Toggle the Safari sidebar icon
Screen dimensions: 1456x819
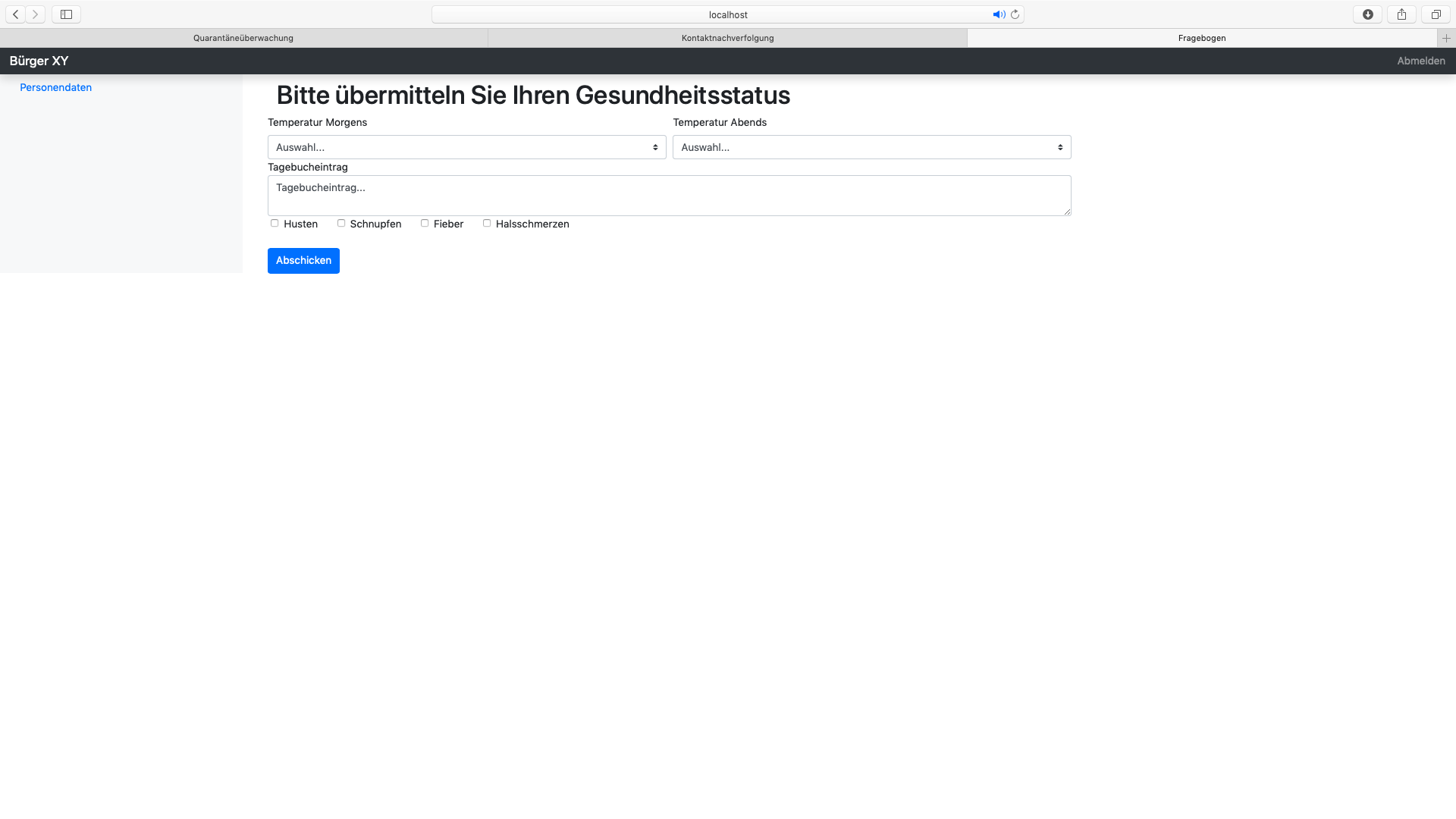(x=66, y=14)
